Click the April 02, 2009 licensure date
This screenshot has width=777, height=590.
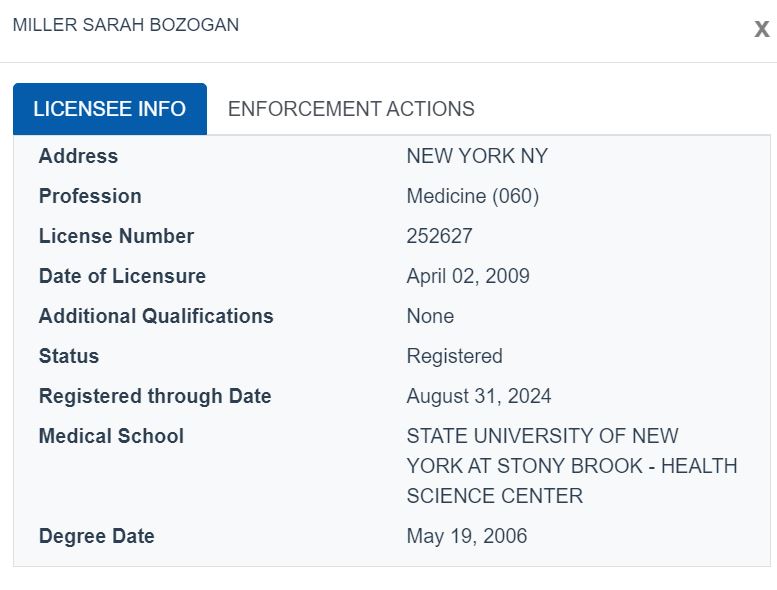point(468,276)
